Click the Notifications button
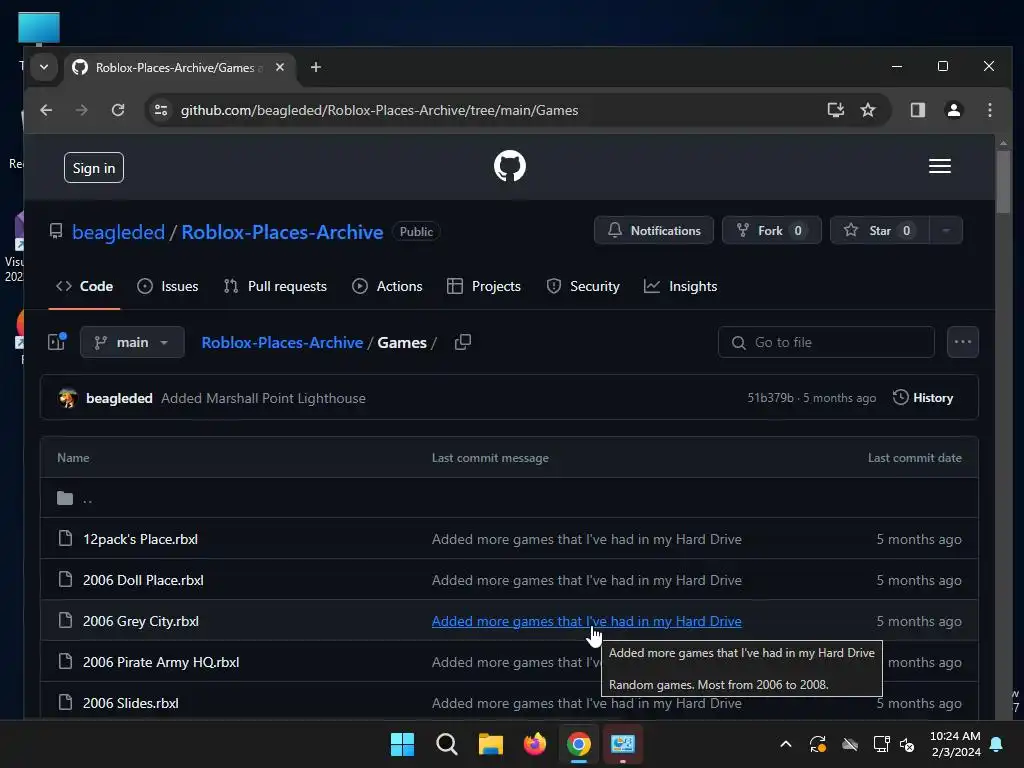This screenshot has height=768, width=1024. click(x=654, y=231)
